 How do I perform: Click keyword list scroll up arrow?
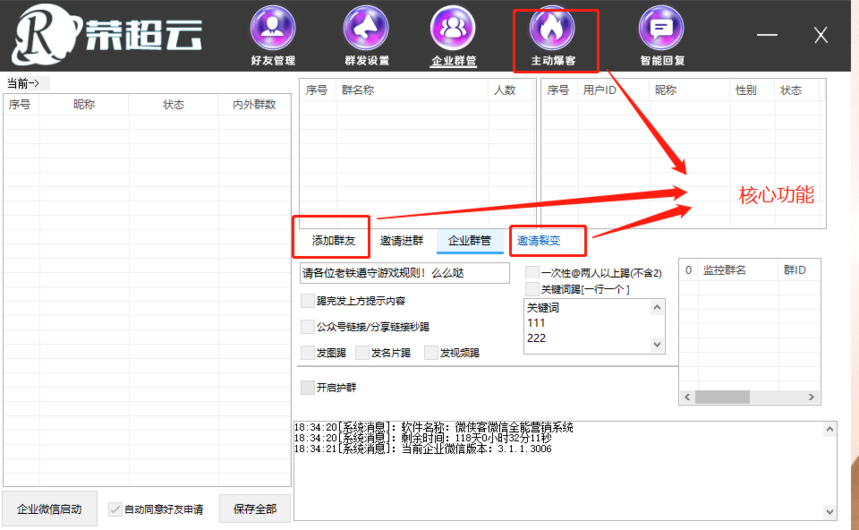(657, 307)
